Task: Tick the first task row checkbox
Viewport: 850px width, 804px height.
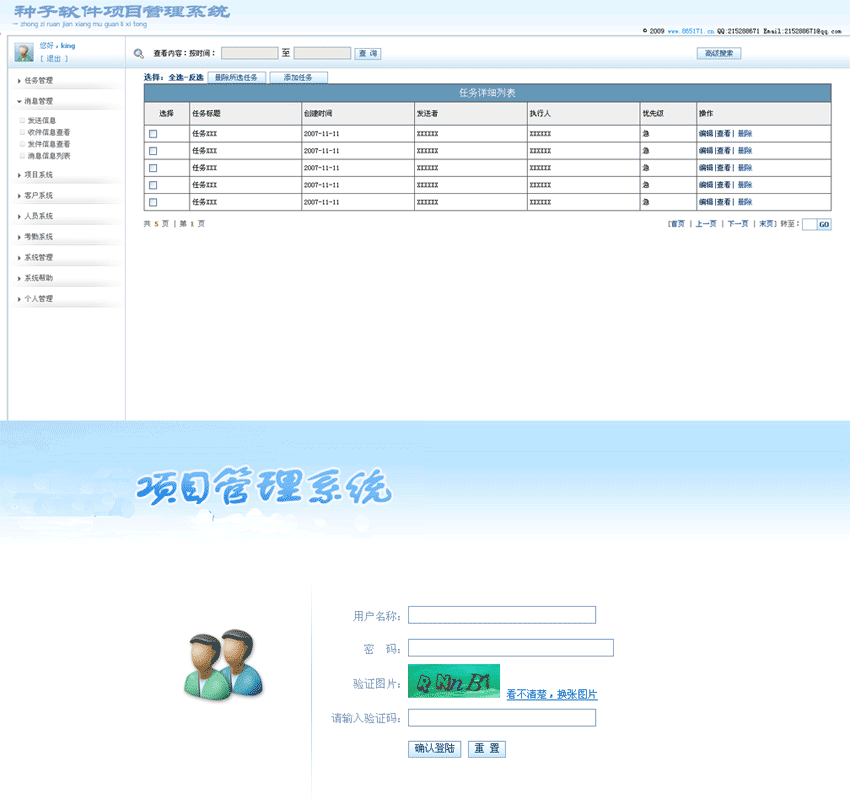Action: [153, 134]
